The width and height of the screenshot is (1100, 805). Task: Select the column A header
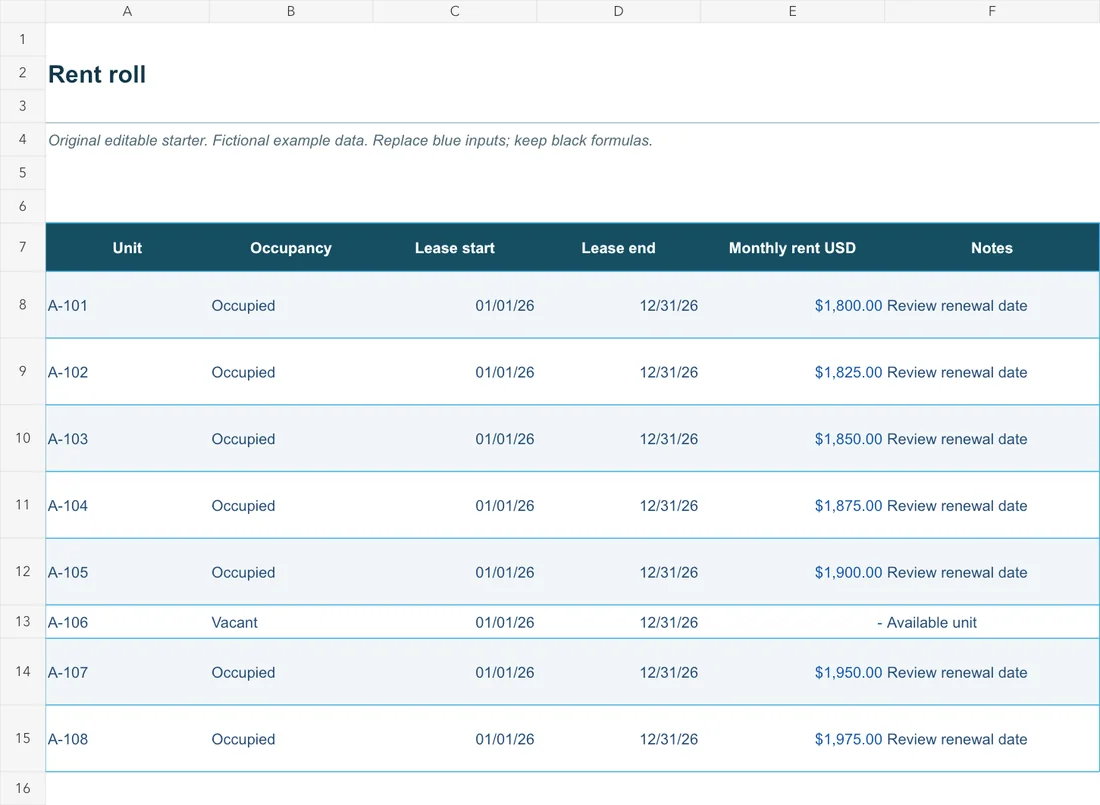pos(127,11)
